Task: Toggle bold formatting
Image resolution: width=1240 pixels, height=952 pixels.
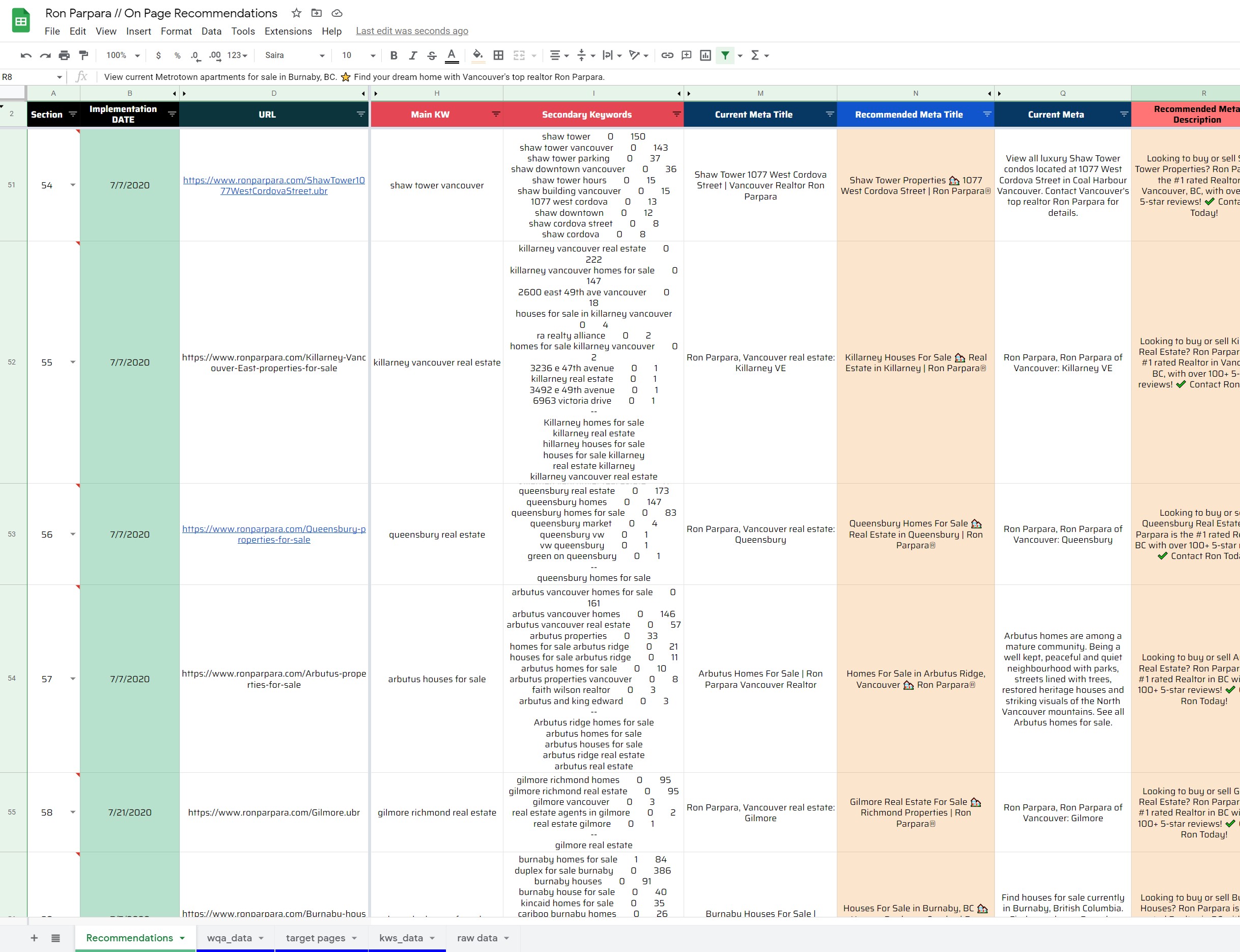Action: click(x=393, y=55)
